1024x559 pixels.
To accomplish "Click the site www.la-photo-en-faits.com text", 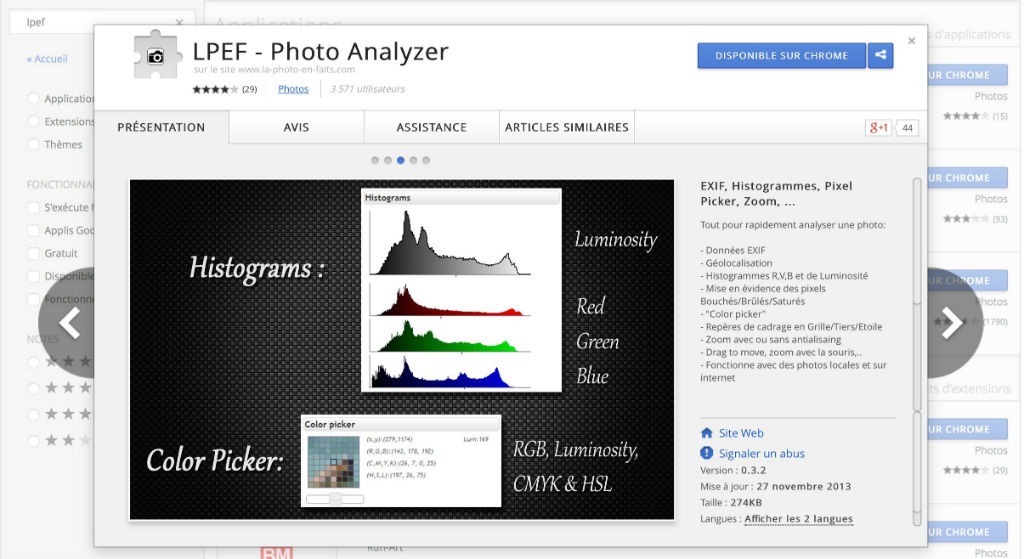I will [274, 69].
